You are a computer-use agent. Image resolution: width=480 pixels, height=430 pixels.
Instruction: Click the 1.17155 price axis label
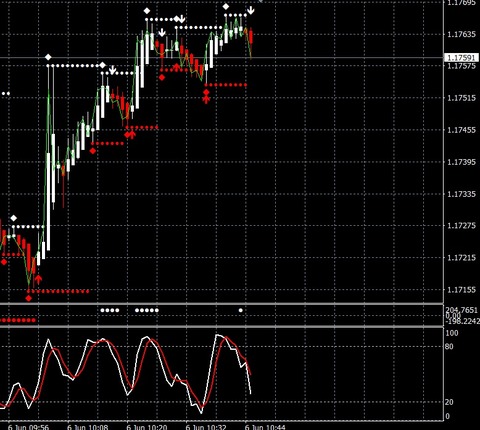(461, 290)
